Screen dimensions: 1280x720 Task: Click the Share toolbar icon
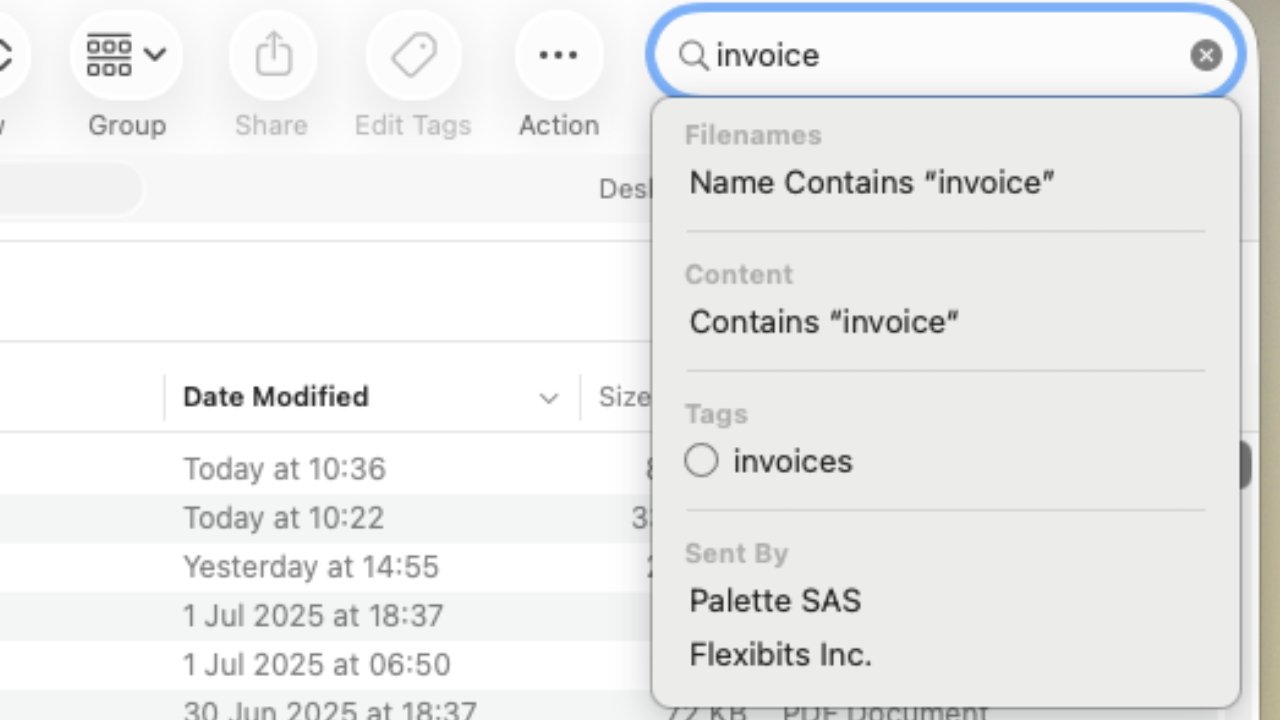272,54
